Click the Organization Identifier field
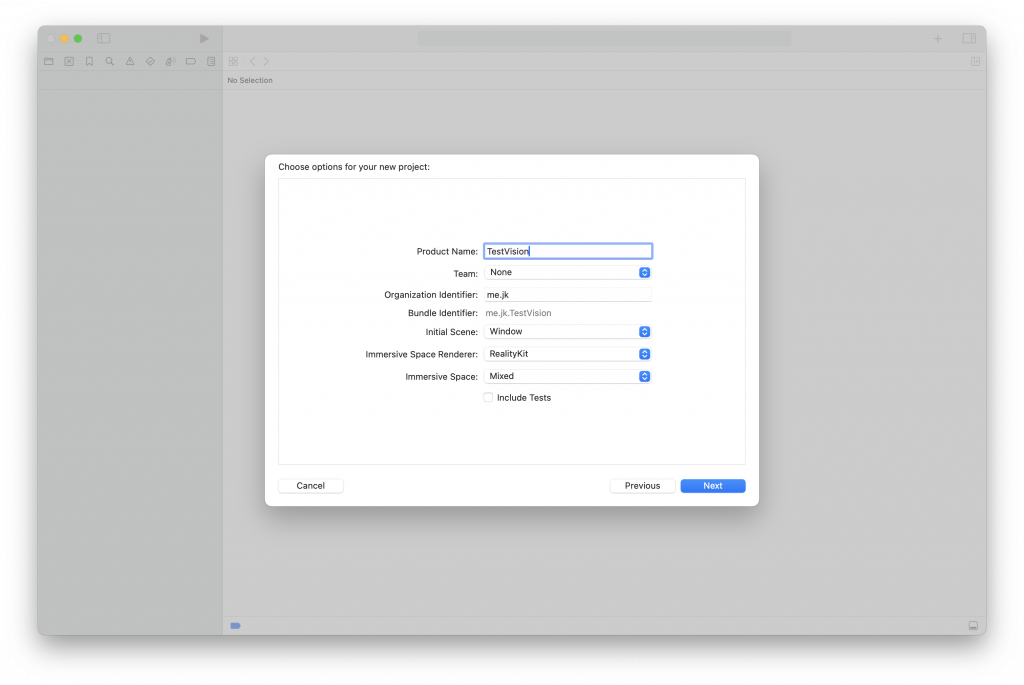This screenshot has width=1024, height=685. 568,295
